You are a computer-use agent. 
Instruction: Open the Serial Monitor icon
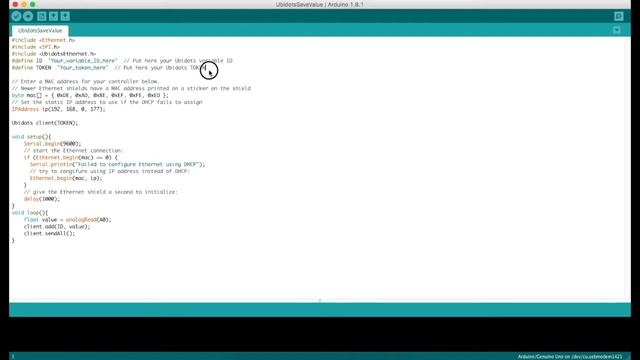point(619,16)
